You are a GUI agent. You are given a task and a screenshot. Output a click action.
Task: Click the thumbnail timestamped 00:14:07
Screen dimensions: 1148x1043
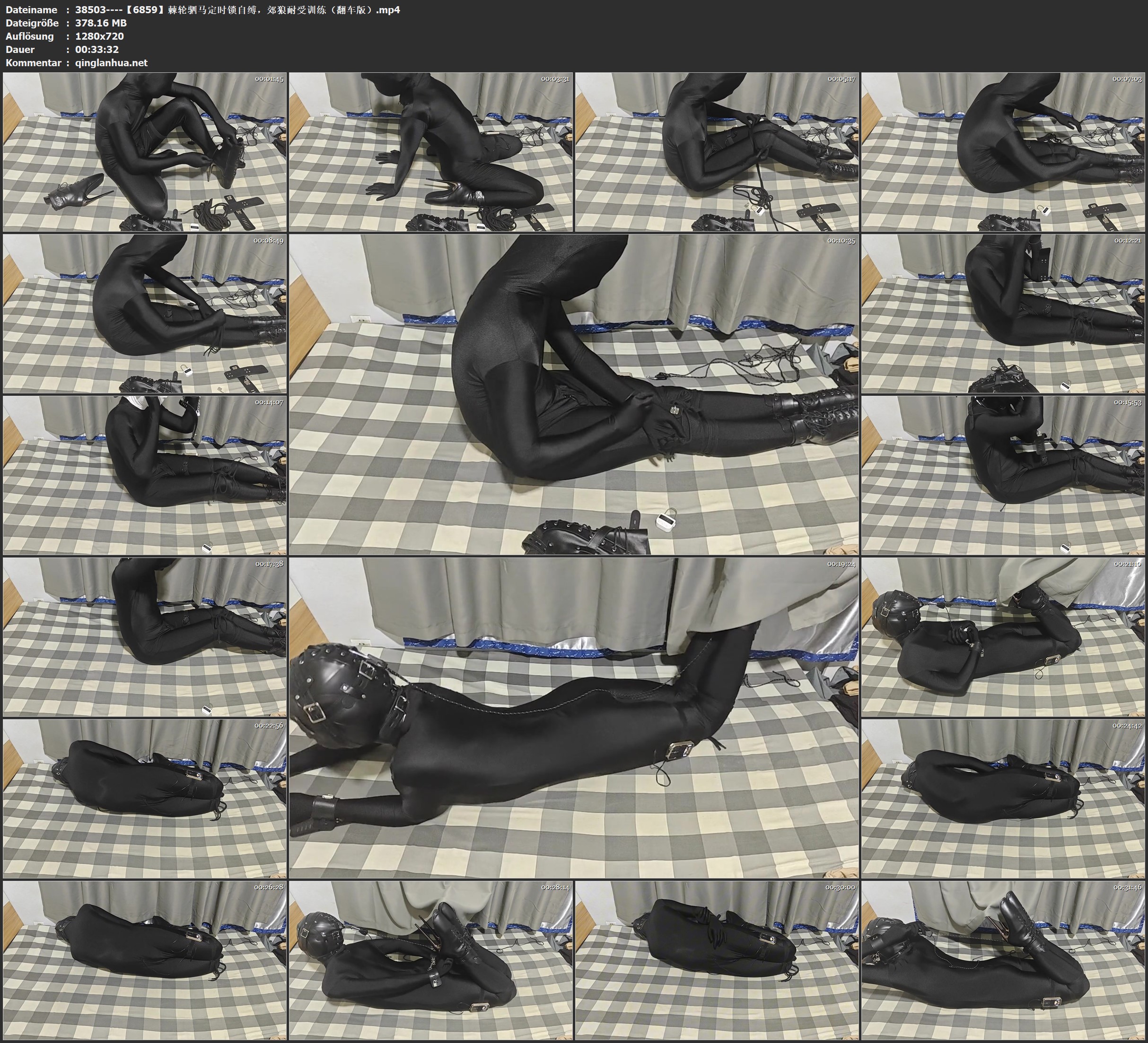tap(145, 475)
